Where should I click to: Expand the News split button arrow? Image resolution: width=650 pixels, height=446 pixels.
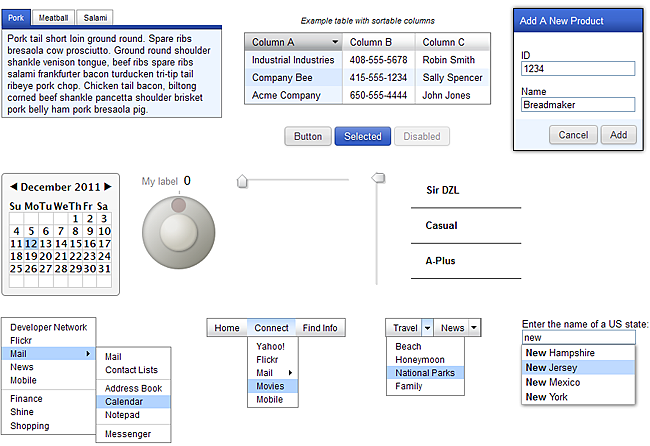coord(474,328)
